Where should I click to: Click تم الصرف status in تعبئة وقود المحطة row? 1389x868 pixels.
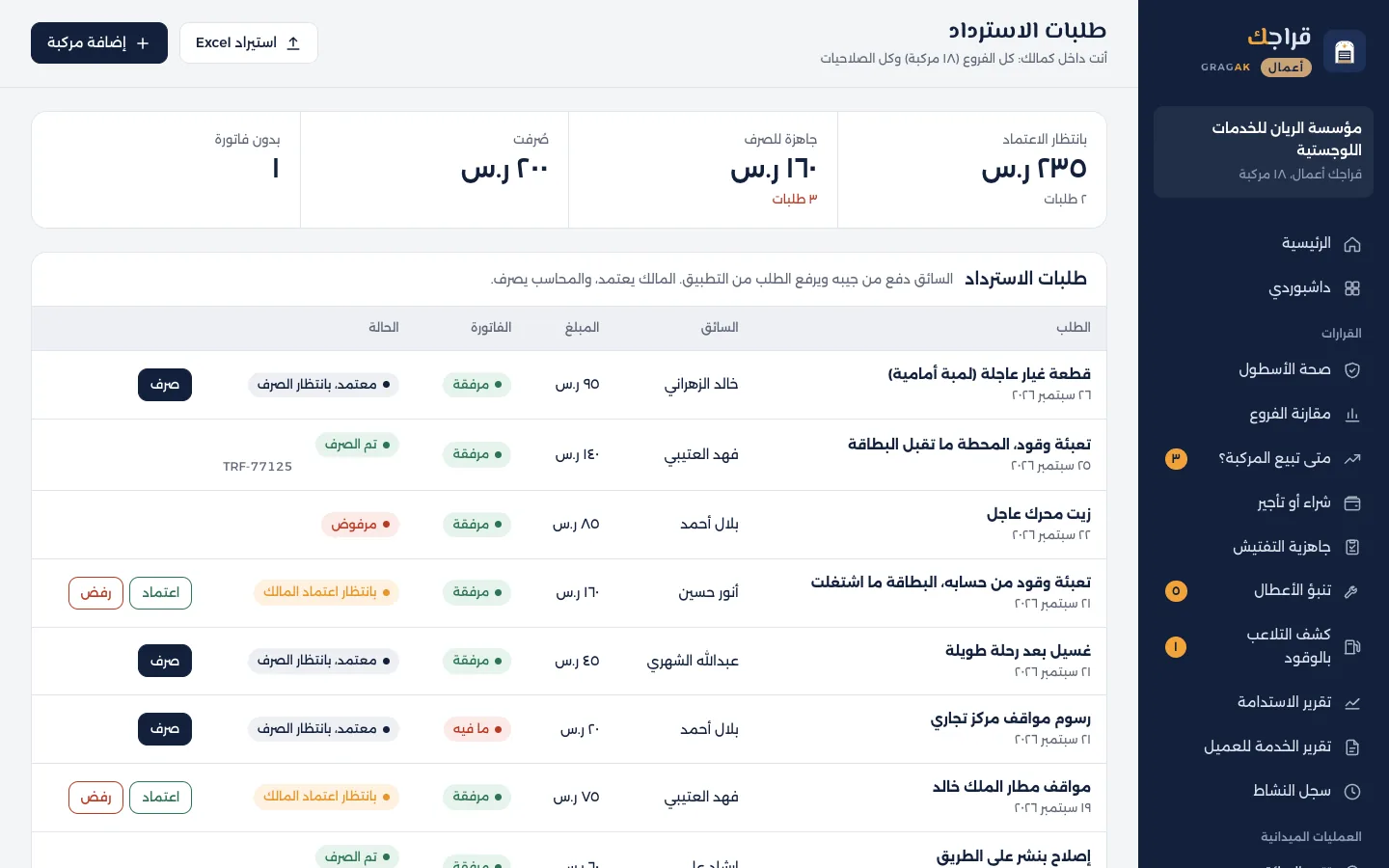357,445
